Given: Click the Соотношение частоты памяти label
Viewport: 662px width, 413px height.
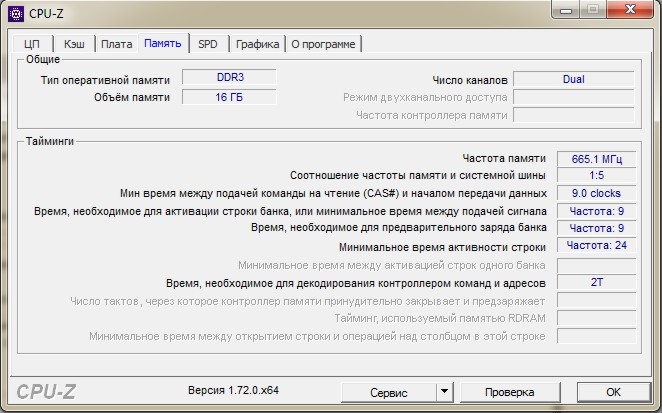Looking at the screenshot, I should point(418,175).
